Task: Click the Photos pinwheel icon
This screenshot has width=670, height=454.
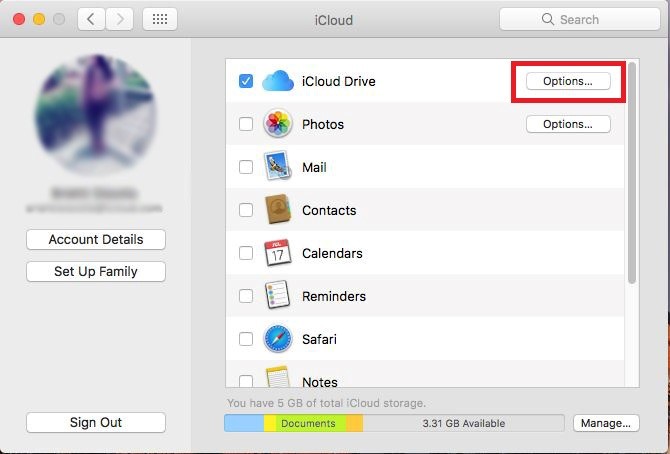Action: [278, 124]
